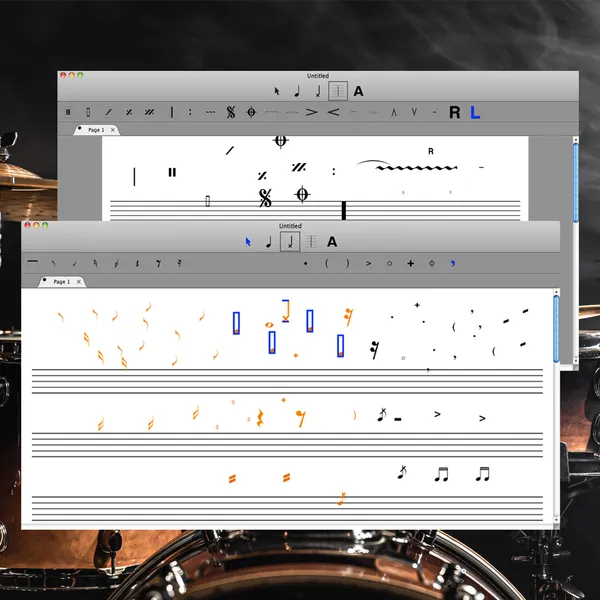
Task: Choose the accent mark in front window toolbar
Action: tap(368, 263)
